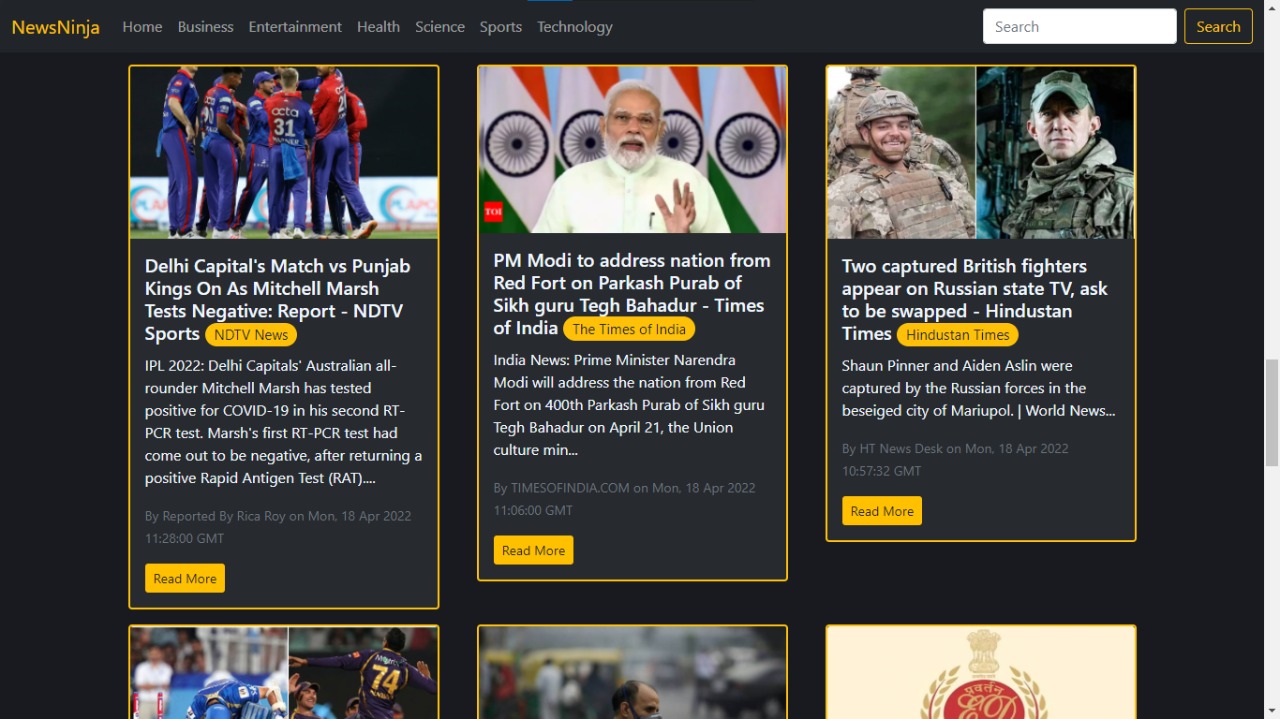The width and height of the screenshot is (1280, 719).
Task: Read More on Delhi Capitals article
Action: [x=185, y=578]
